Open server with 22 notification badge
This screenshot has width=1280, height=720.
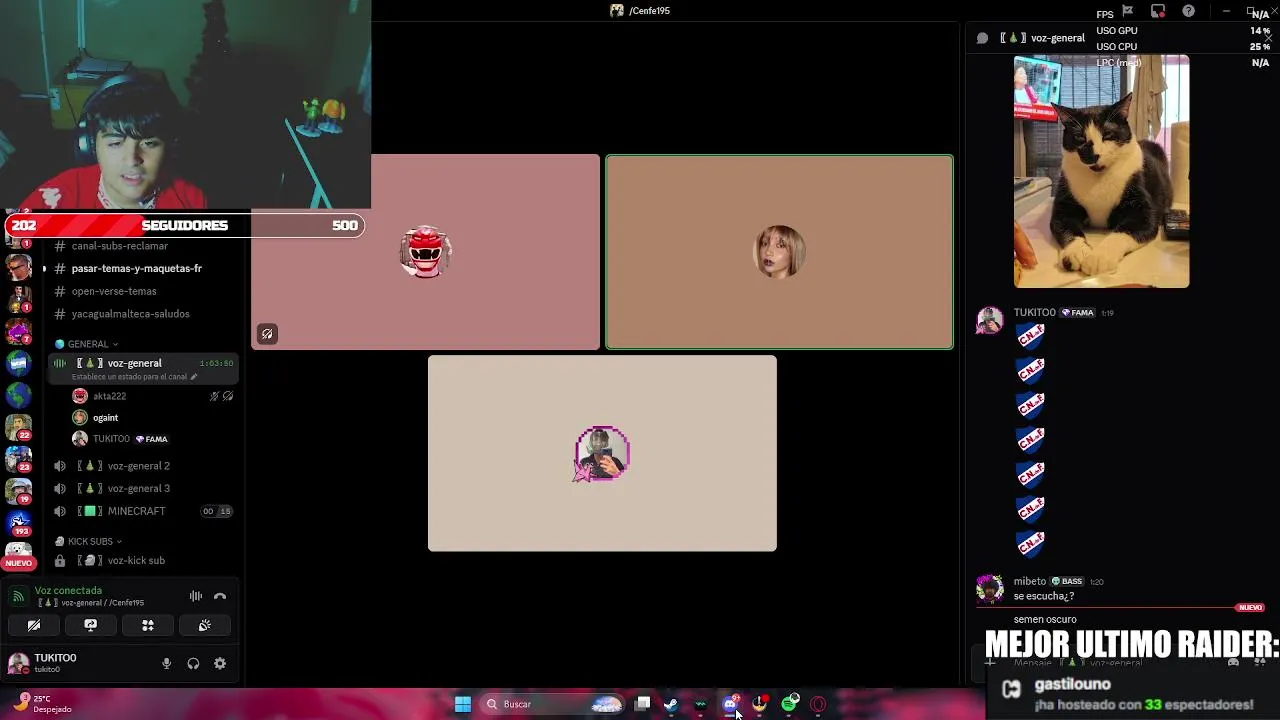click(x=18, y=426)
